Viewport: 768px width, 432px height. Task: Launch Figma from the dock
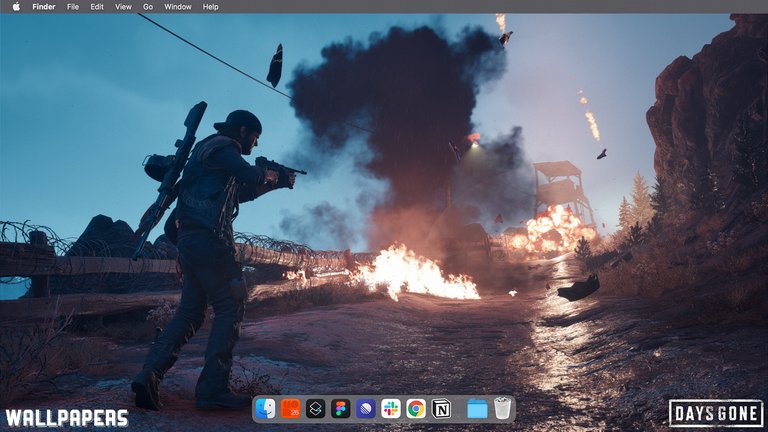(340, 408)
